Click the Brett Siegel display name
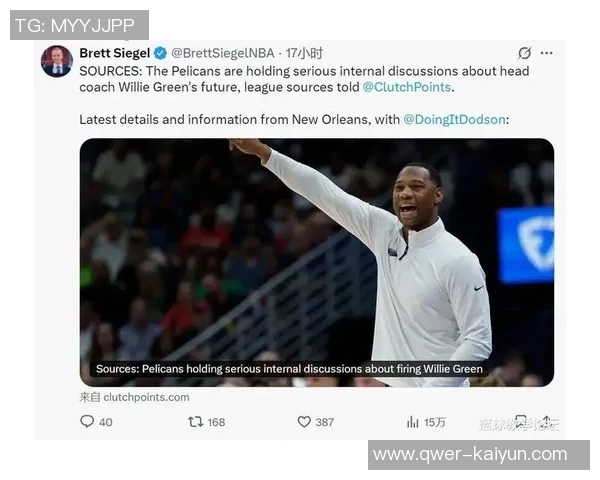Viewport: 600px width, 480px height. click(x=114, y=53)
